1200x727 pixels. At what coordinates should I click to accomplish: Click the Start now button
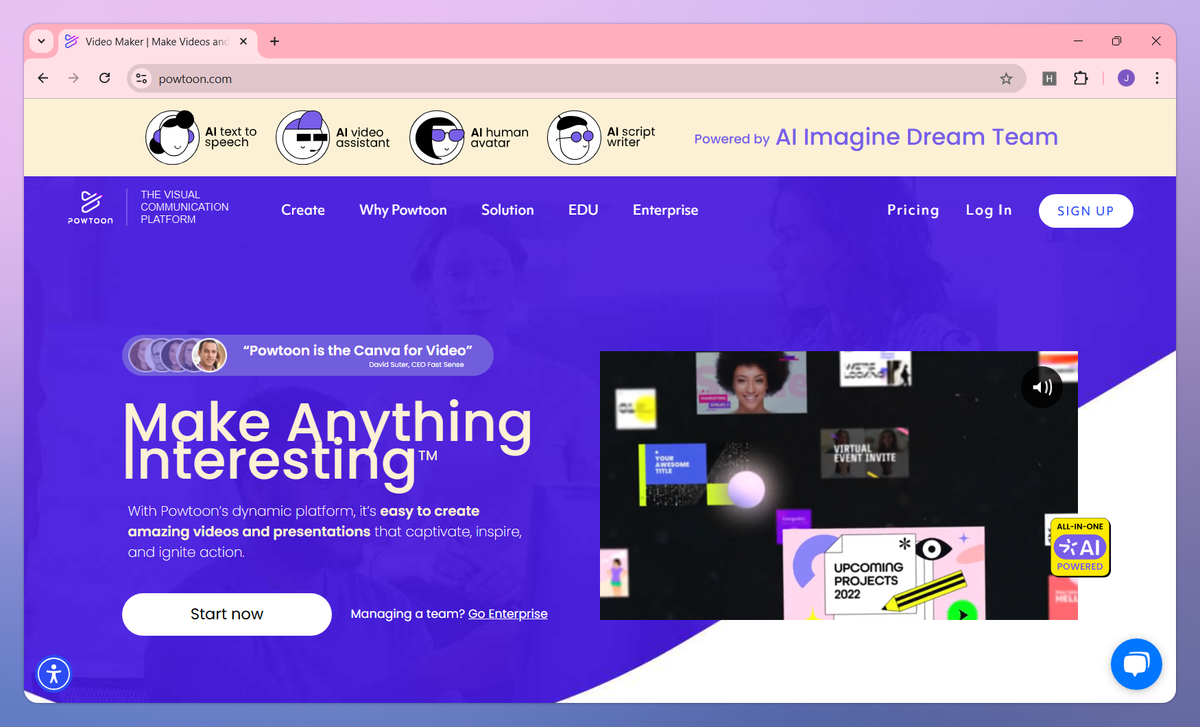(x=226, y=614)
